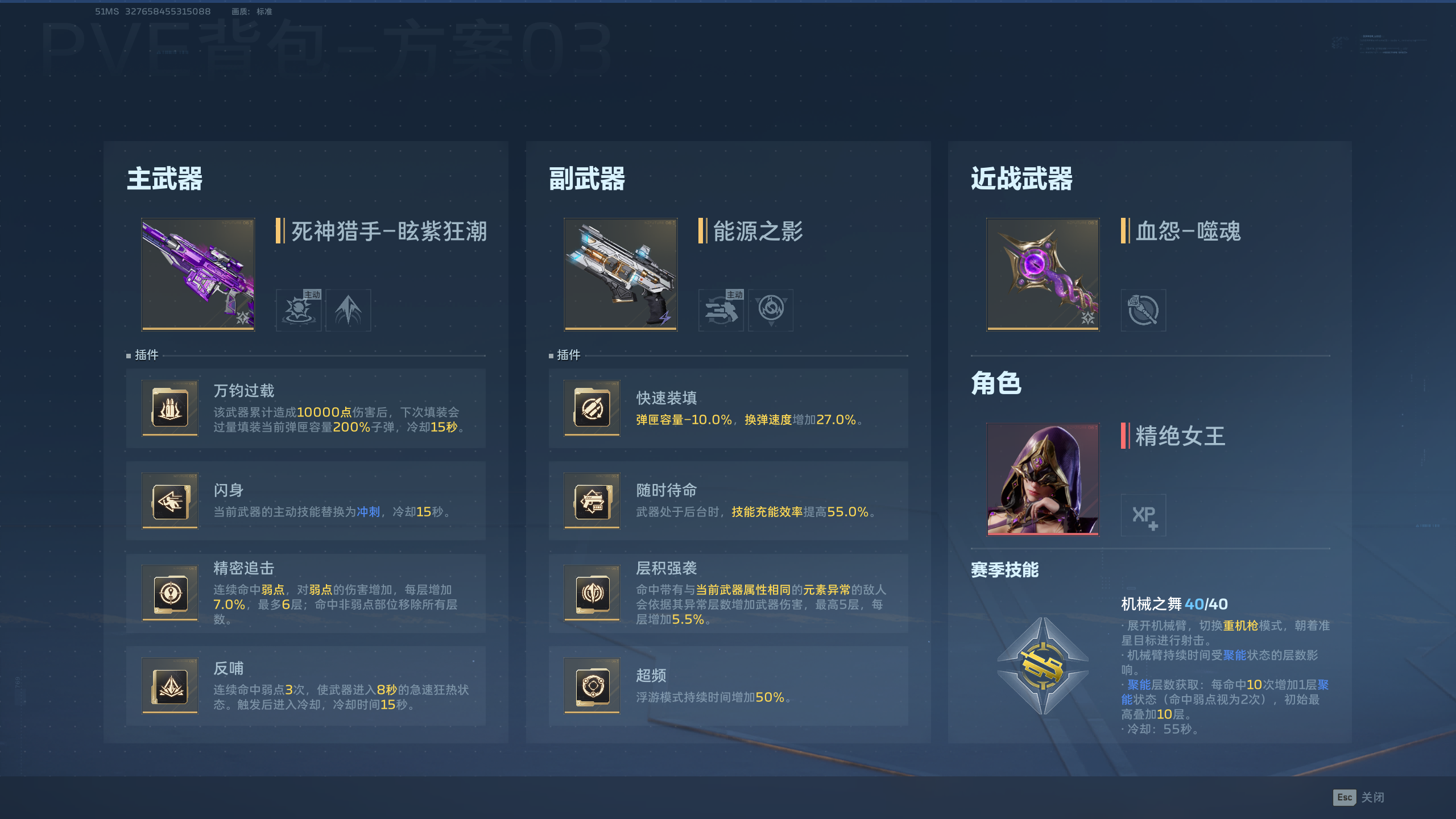Click the 精绝女王 character portrait

coord(1043,479)
